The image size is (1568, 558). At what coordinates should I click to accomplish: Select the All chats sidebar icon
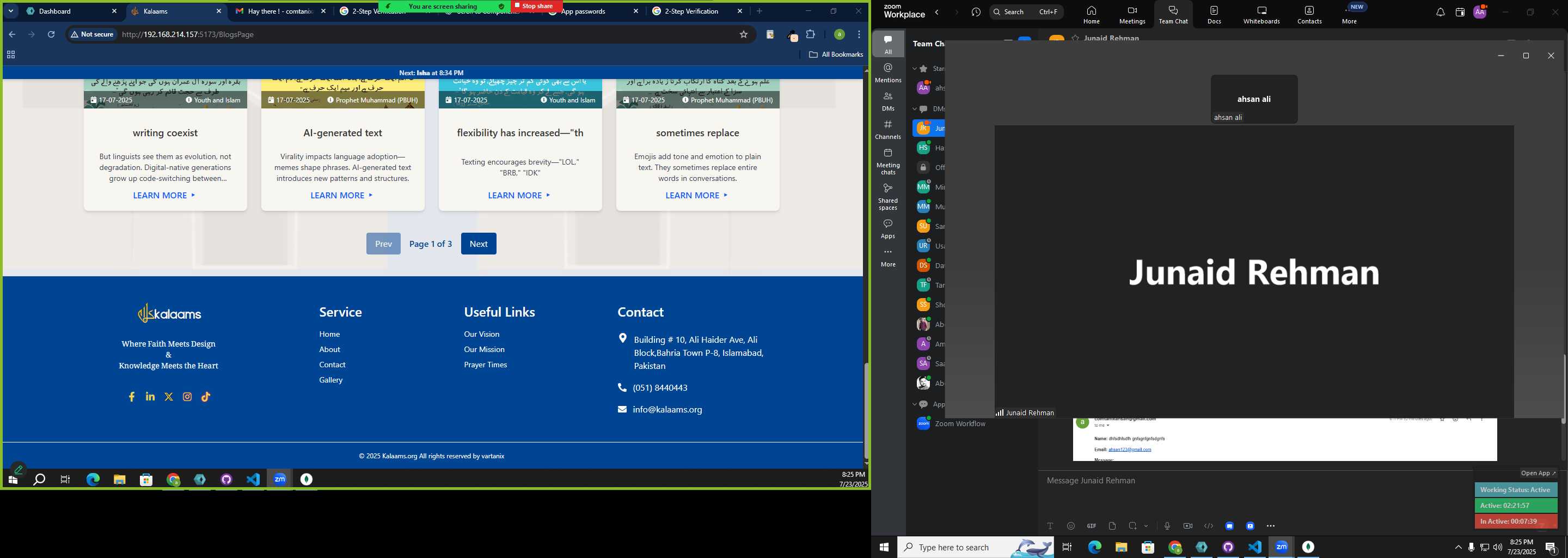click(x=888, y=44)
